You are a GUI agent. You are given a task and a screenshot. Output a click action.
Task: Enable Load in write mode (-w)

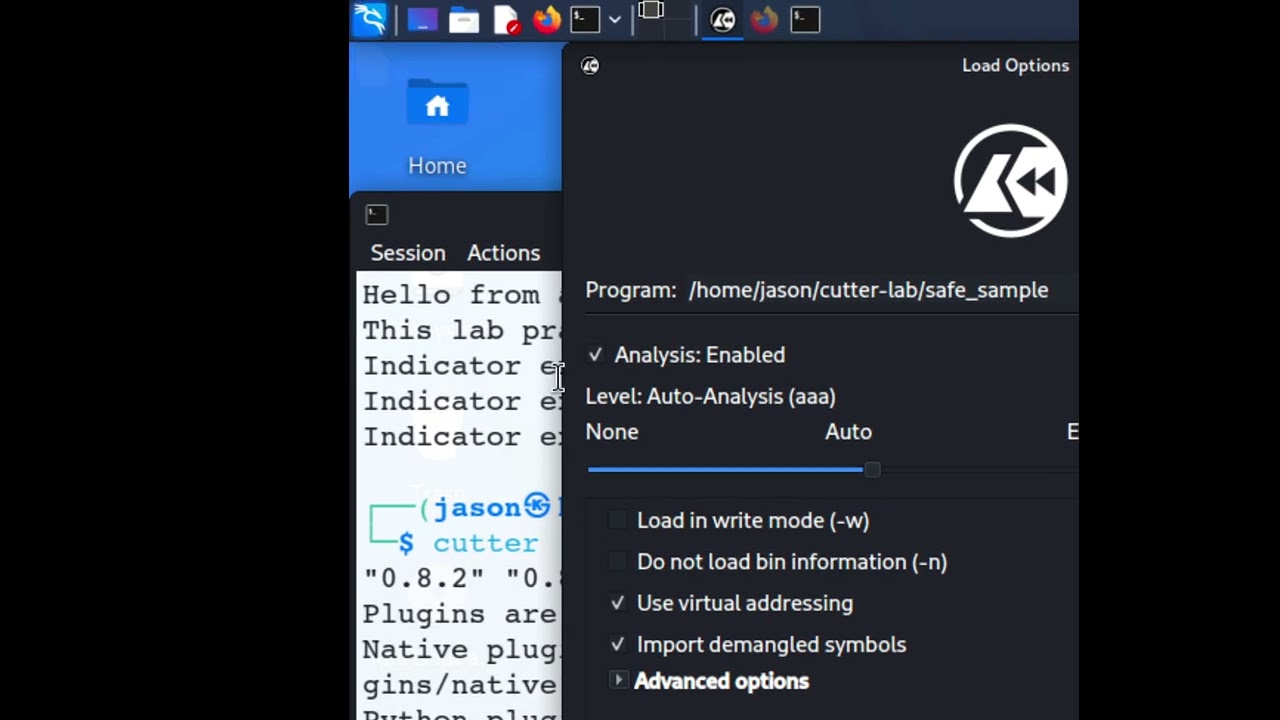[618, 520]
